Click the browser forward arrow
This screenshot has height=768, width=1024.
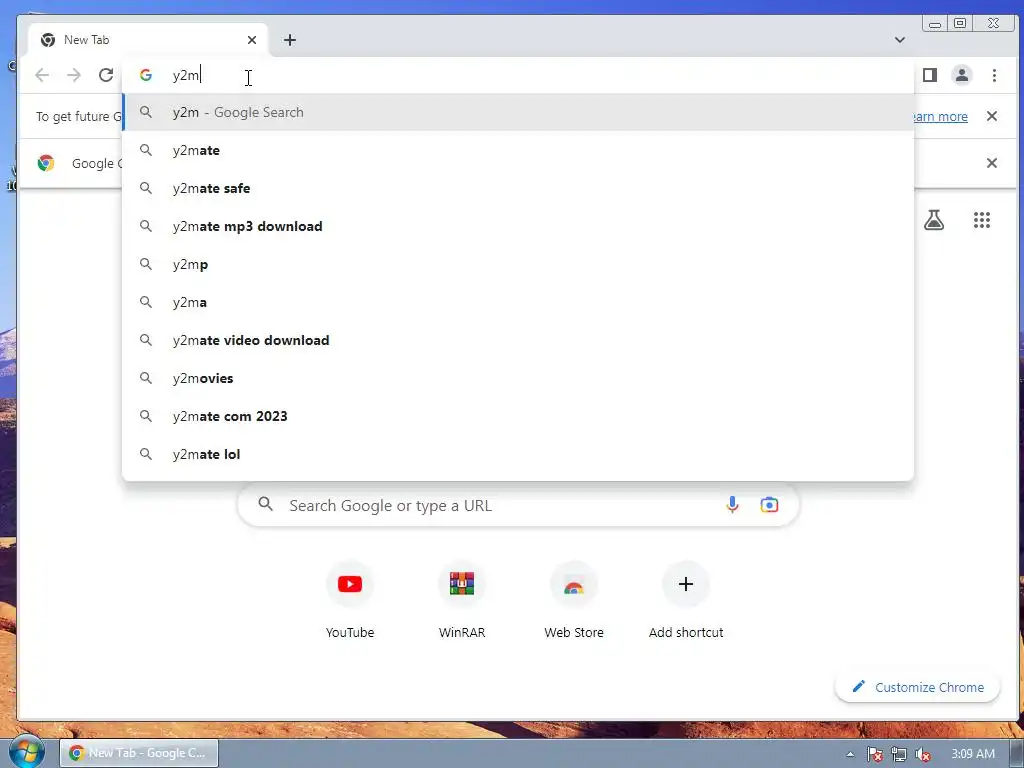(74, 75)
